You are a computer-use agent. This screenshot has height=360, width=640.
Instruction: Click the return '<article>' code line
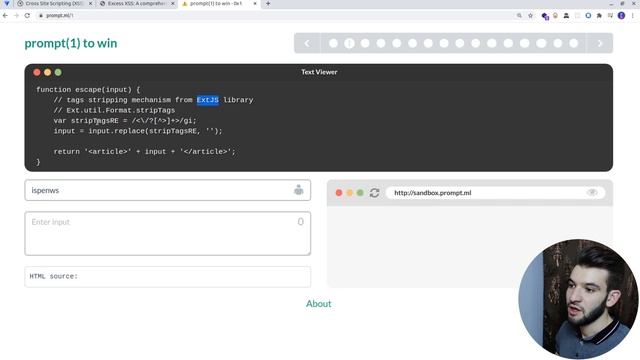(x=144, y=152)
